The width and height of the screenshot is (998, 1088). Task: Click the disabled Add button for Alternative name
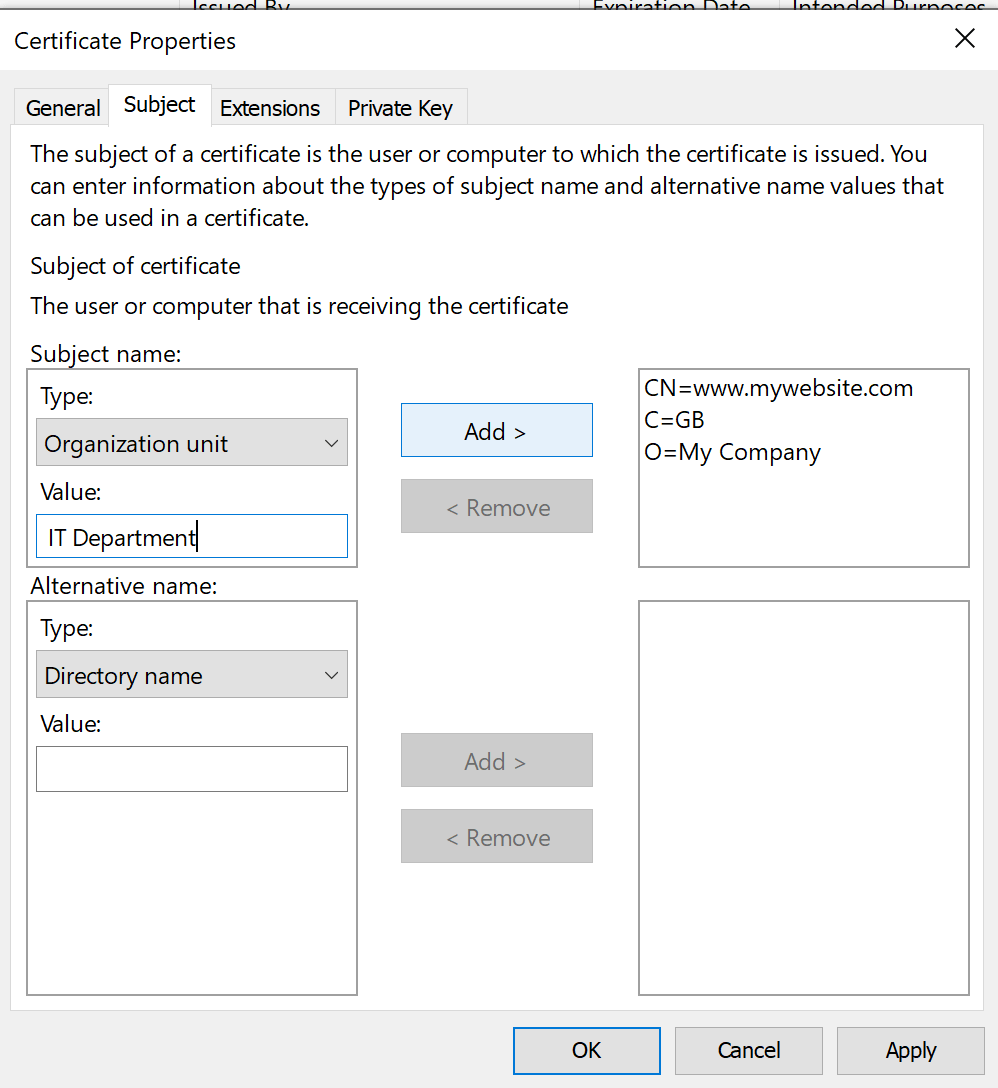496,760
